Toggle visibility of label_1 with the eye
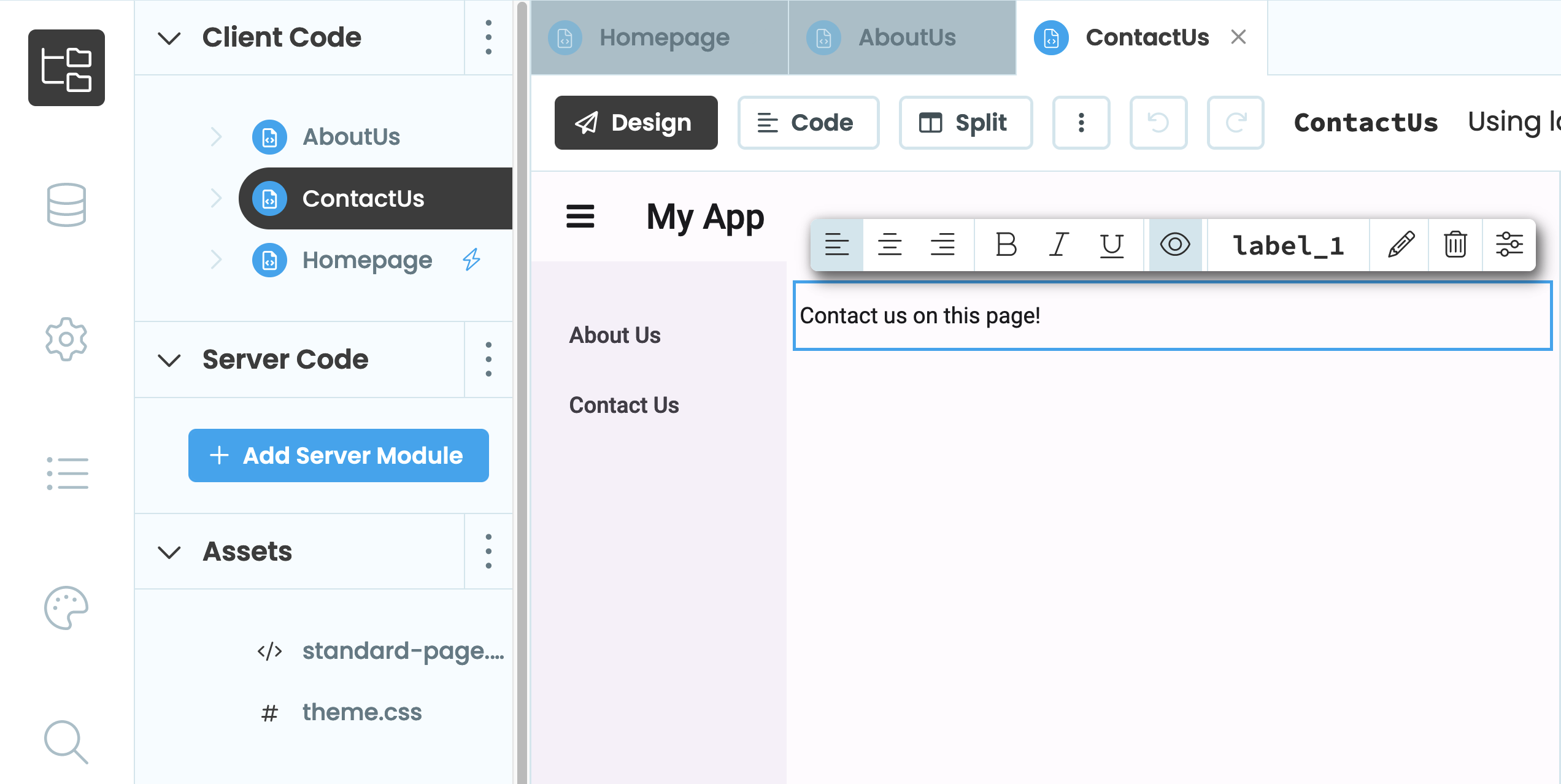Viewport: 1561px width, 784px height. [x=1174, y=245]
